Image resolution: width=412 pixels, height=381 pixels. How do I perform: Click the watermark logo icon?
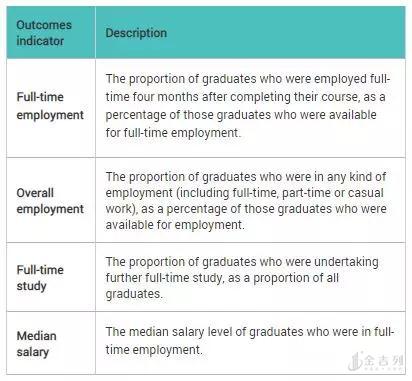(x=355, y=361)
